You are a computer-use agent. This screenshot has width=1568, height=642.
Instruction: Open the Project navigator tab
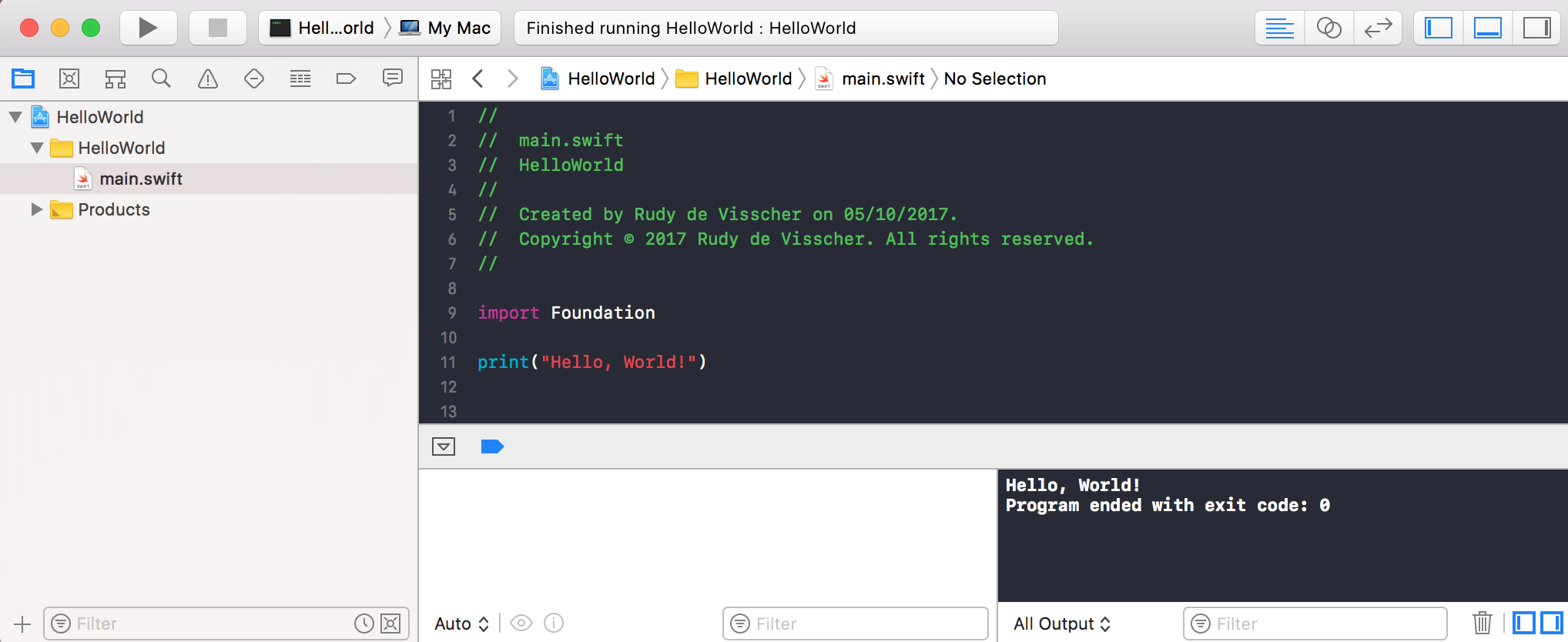pos(23,79)
